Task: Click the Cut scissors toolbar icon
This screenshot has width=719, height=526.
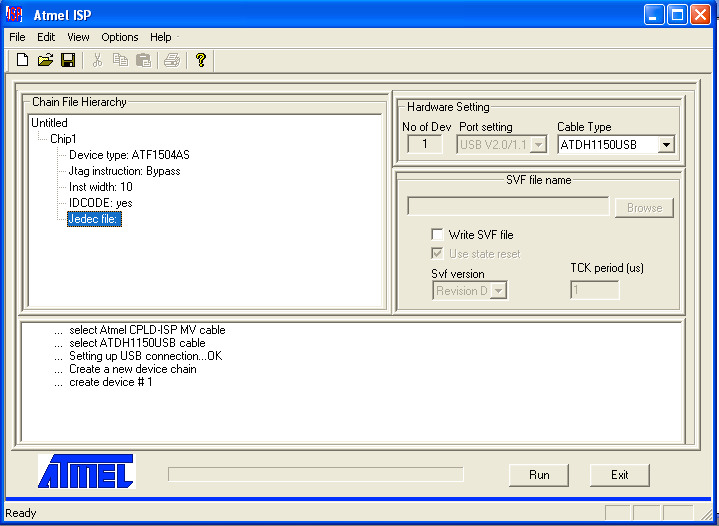Action: coord(97,61)
